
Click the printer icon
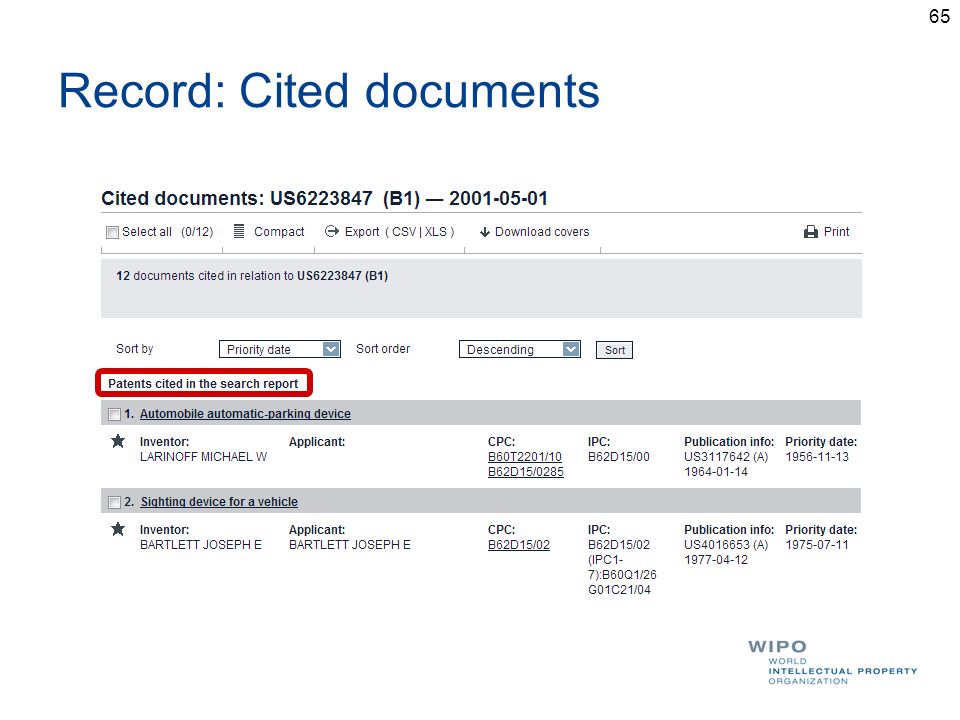click(x=811, y=232)
